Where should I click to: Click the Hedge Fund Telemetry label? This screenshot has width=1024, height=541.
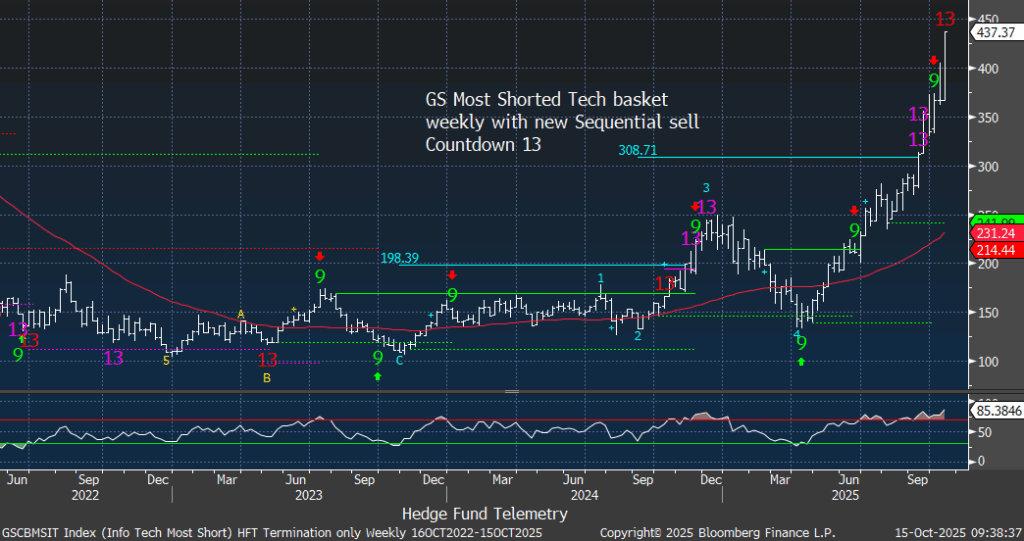point(484,513)
